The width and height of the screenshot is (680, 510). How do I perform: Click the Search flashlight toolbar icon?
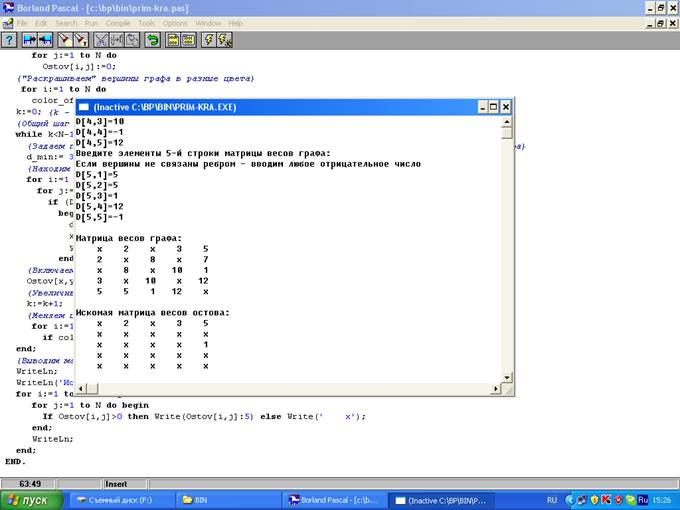tap(66, 40)
